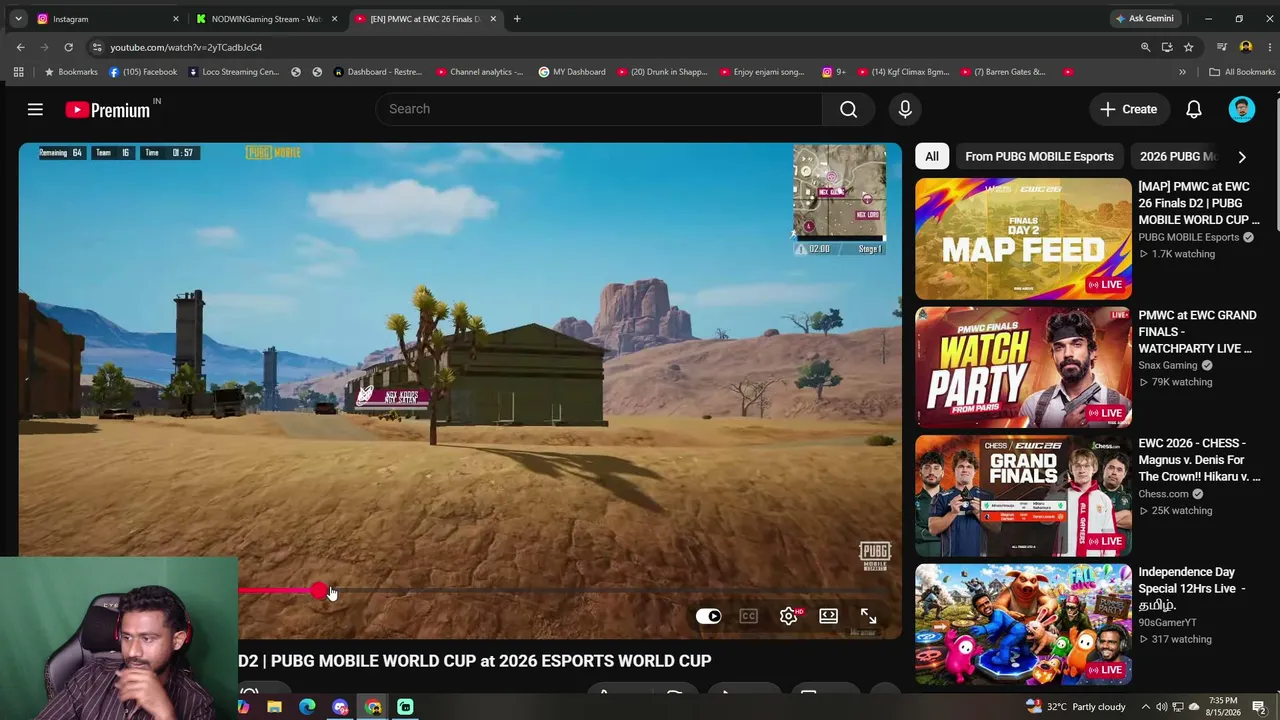Click the browser address bar URL
The image size is (1280, 720).
186,47
